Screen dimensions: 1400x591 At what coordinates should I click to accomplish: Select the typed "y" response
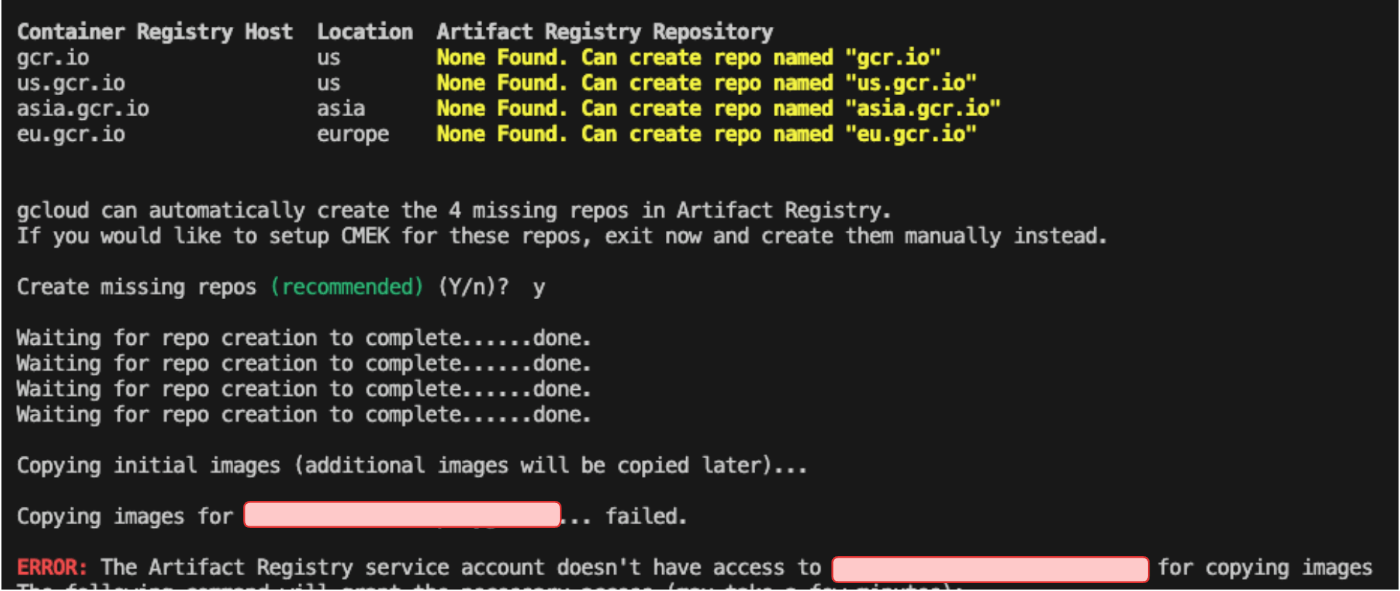[539, 289]
